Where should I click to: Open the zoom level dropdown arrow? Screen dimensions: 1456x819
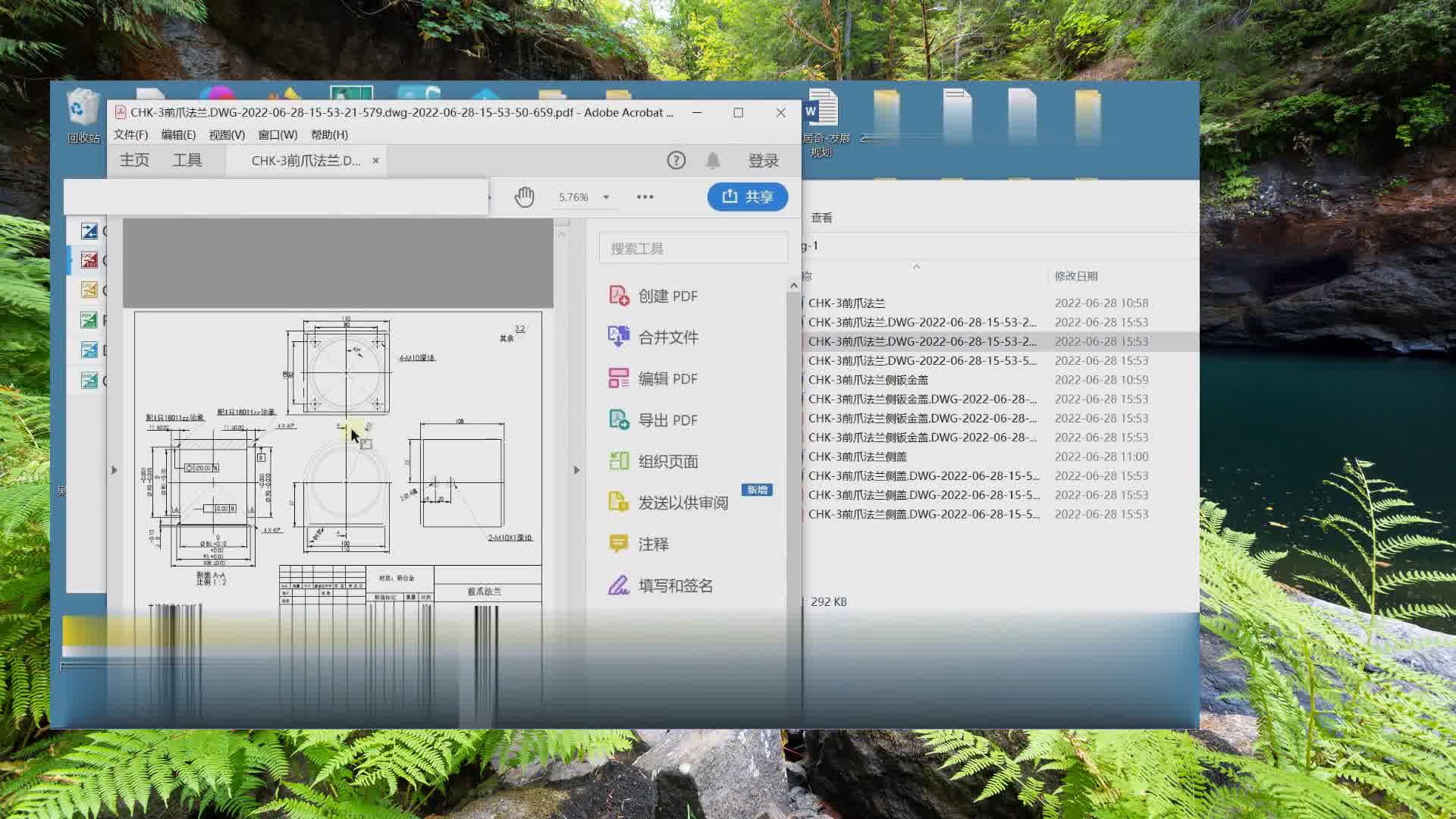point(606,197)
